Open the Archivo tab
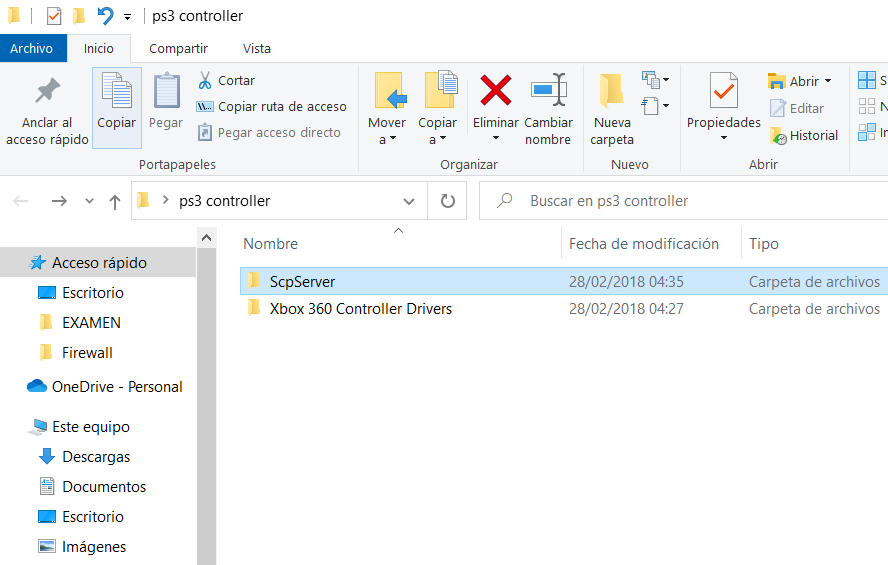This screenshot has height=565, width=888. pos(32,49)
